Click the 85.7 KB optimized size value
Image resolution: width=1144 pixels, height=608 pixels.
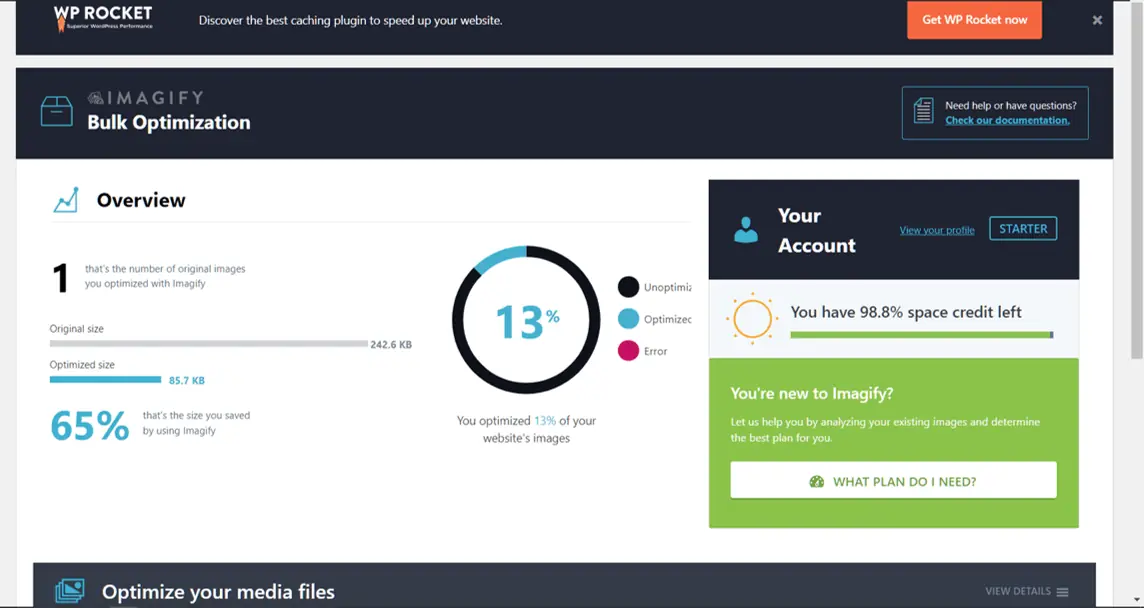click(187, 380)
